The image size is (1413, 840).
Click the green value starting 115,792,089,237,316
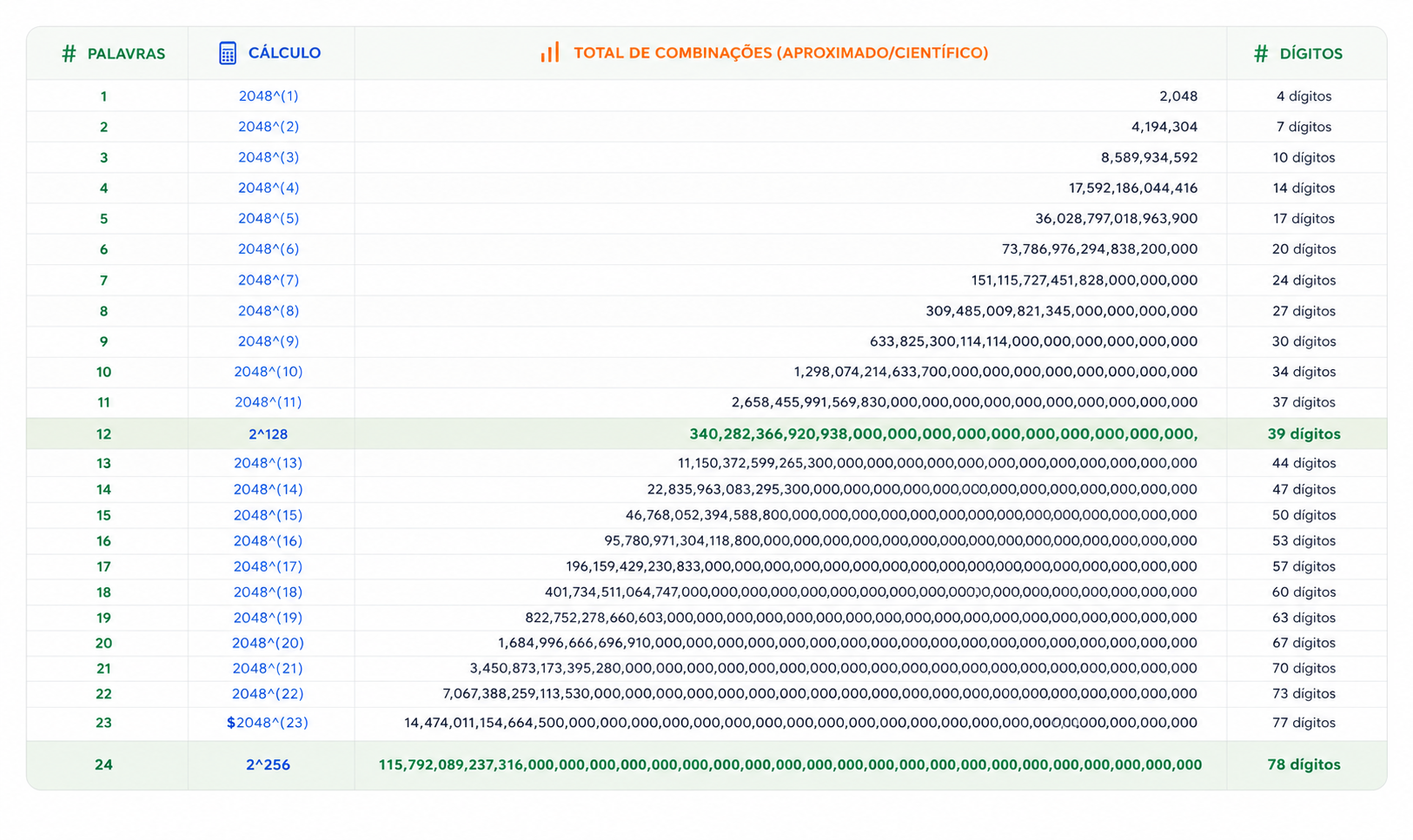pos(790,764)
